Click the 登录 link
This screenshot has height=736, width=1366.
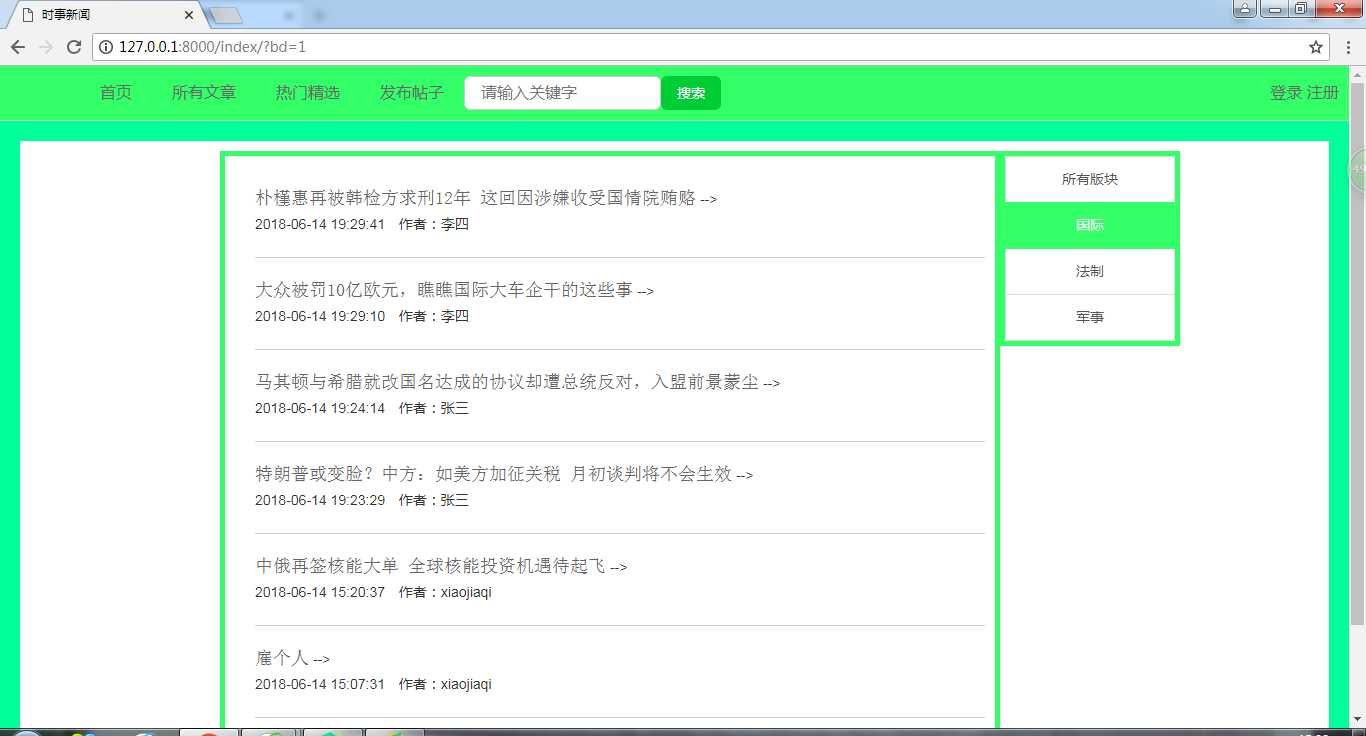tap(1286, 93)
